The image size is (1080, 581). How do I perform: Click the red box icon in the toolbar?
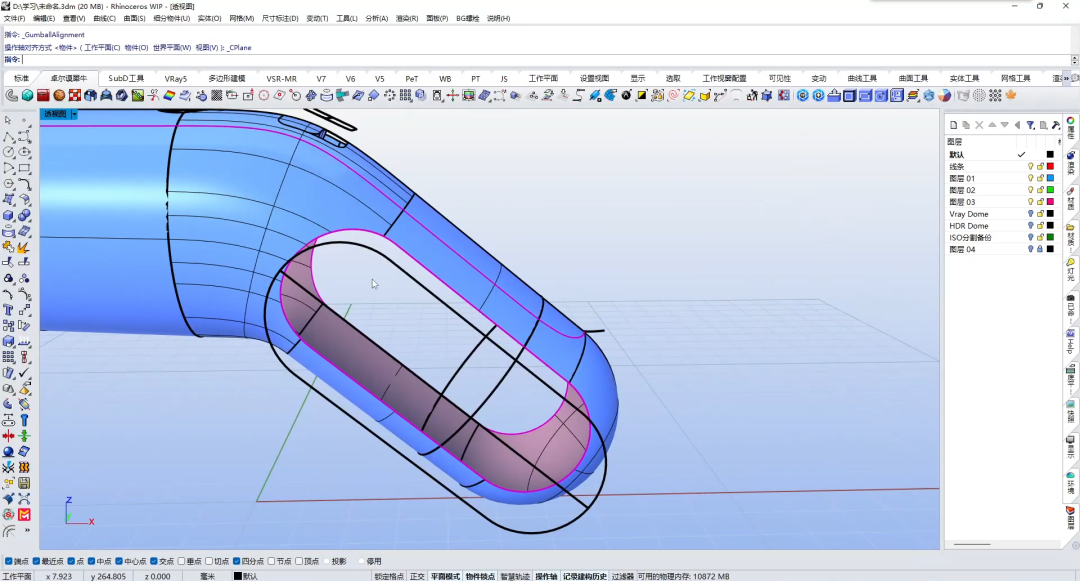point(43,96)
